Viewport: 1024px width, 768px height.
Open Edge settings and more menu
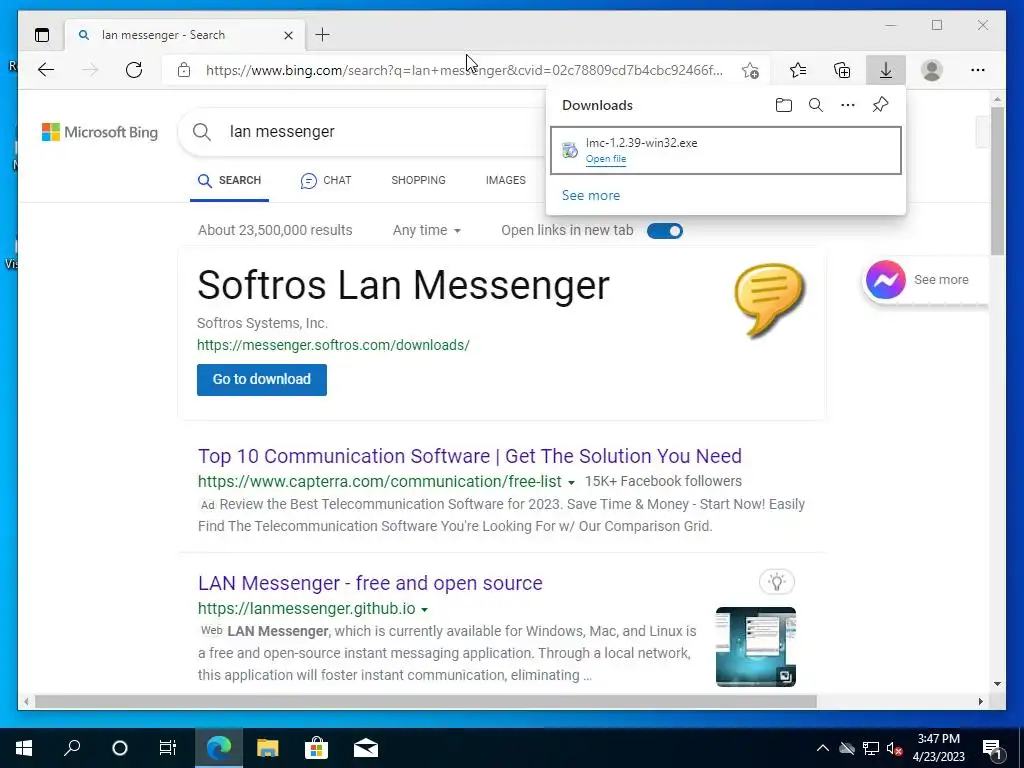point(978,70)
